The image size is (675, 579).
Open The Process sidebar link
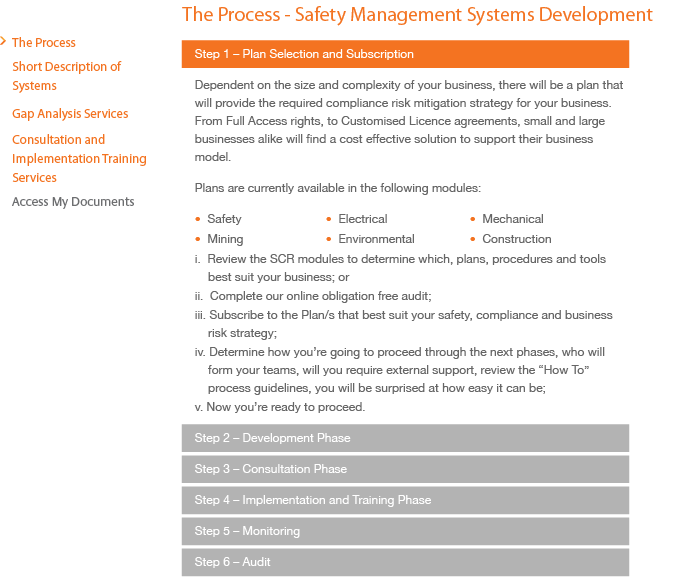pyautogui.click(x=43, y=43)
